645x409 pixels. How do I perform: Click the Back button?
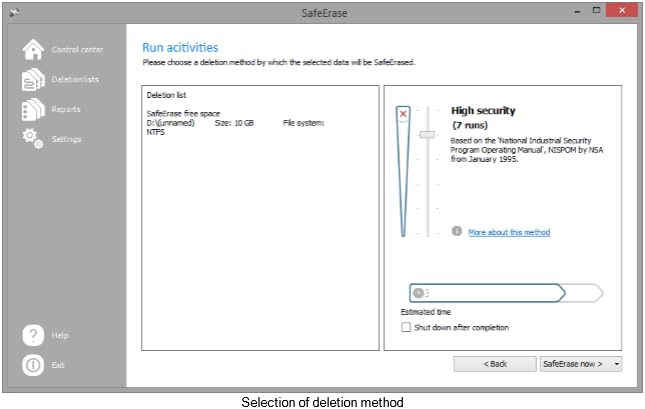pos(495,364)
